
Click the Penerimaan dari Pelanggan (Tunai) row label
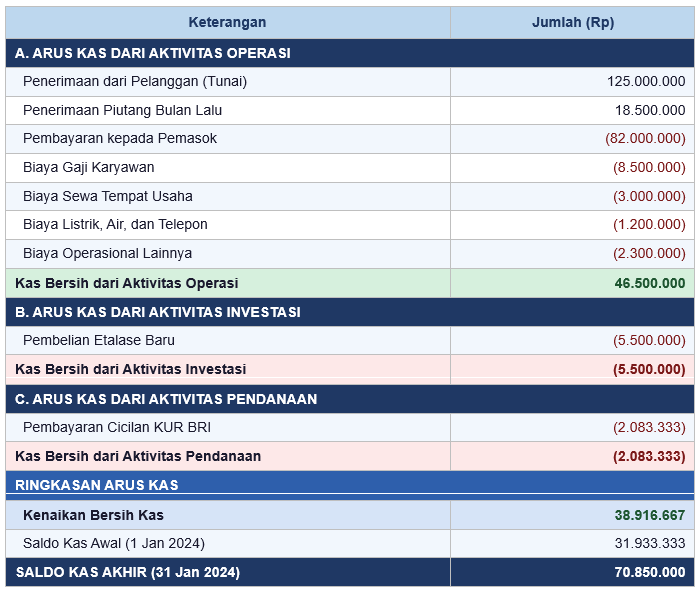tap(135, 81)
